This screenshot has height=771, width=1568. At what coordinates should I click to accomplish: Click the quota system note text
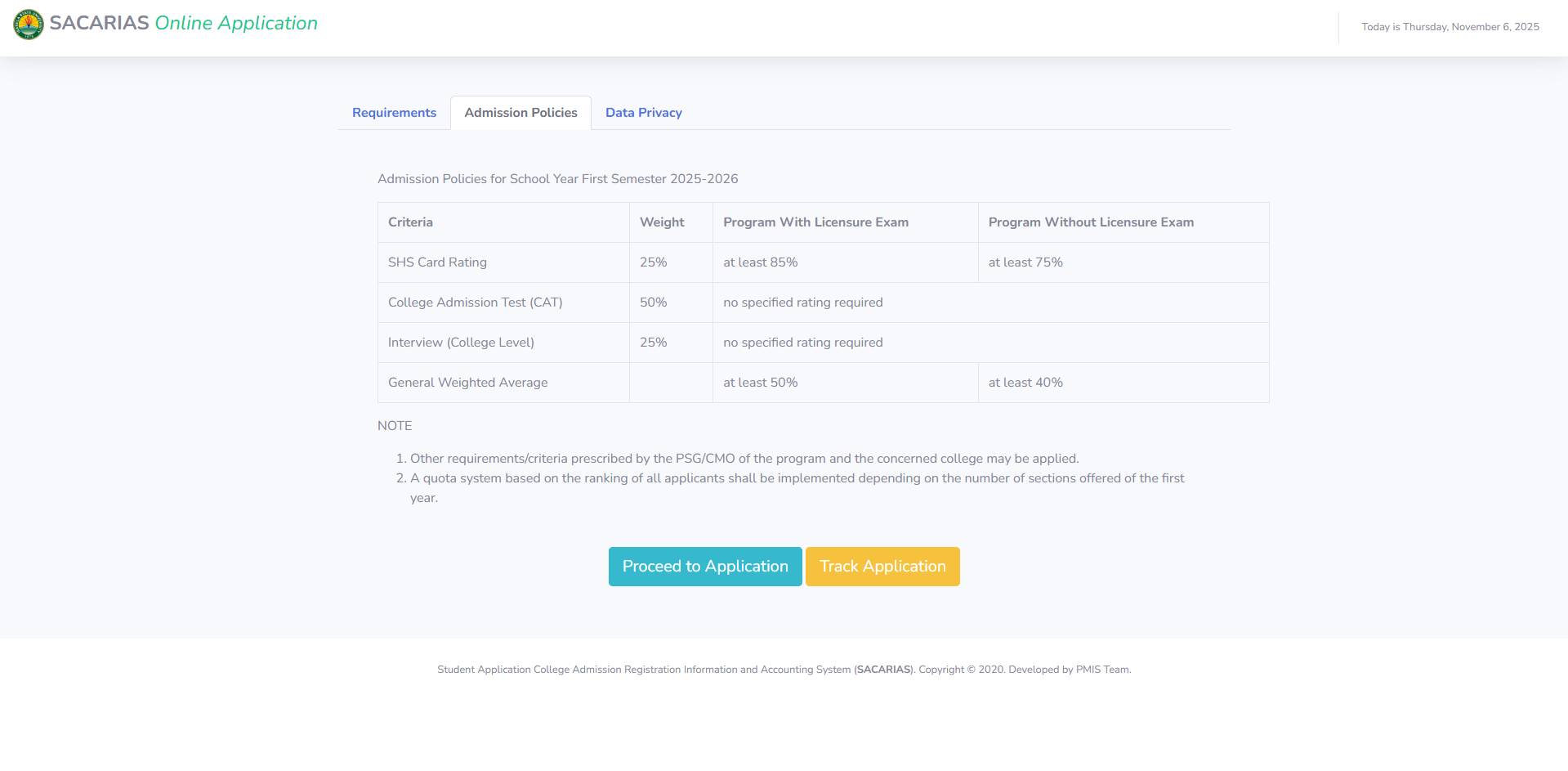797,479
